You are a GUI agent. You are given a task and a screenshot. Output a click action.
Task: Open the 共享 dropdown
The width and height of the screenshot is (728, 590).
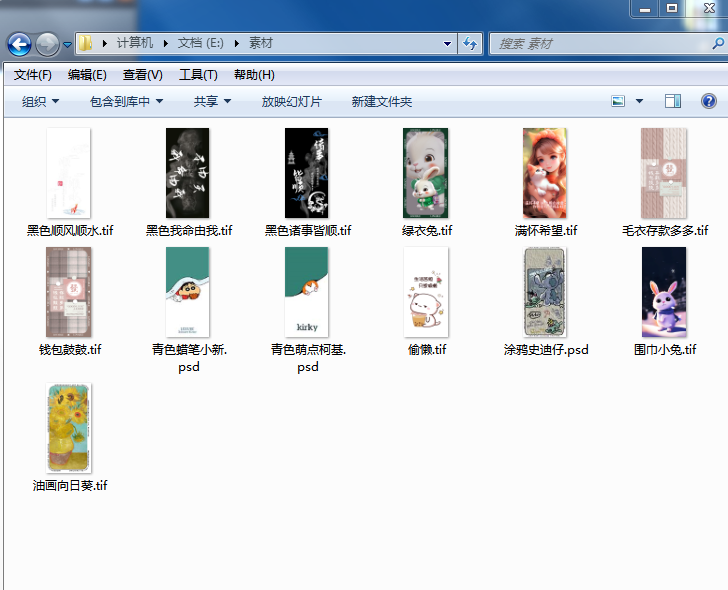pos(212,101)
